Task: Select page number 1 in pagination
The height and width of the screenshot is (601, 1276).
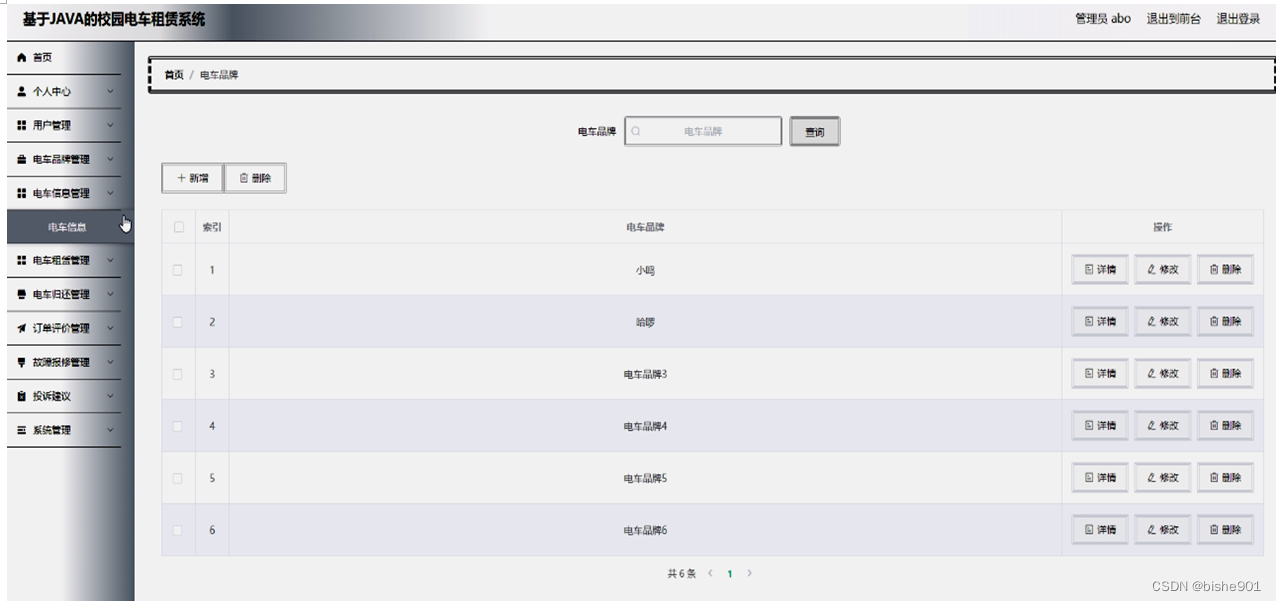Action: (730, 574)
